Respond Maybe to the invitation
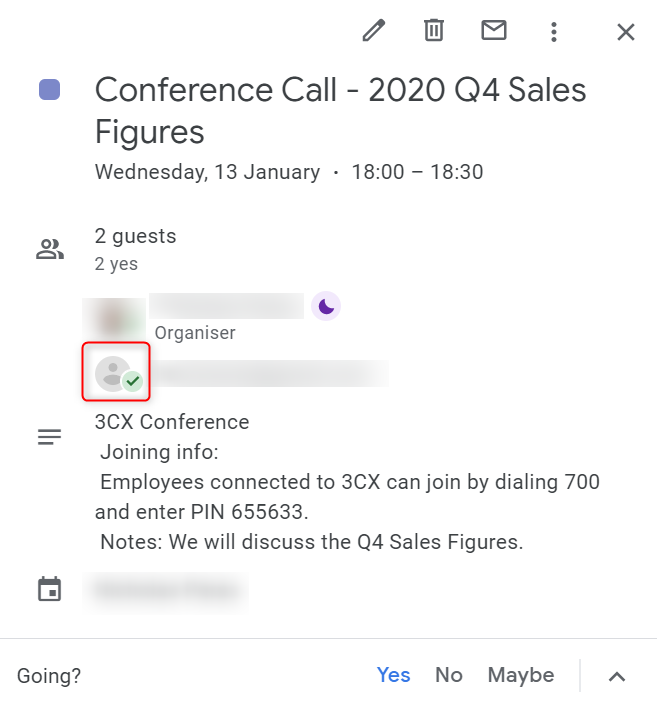 point(521,675)
